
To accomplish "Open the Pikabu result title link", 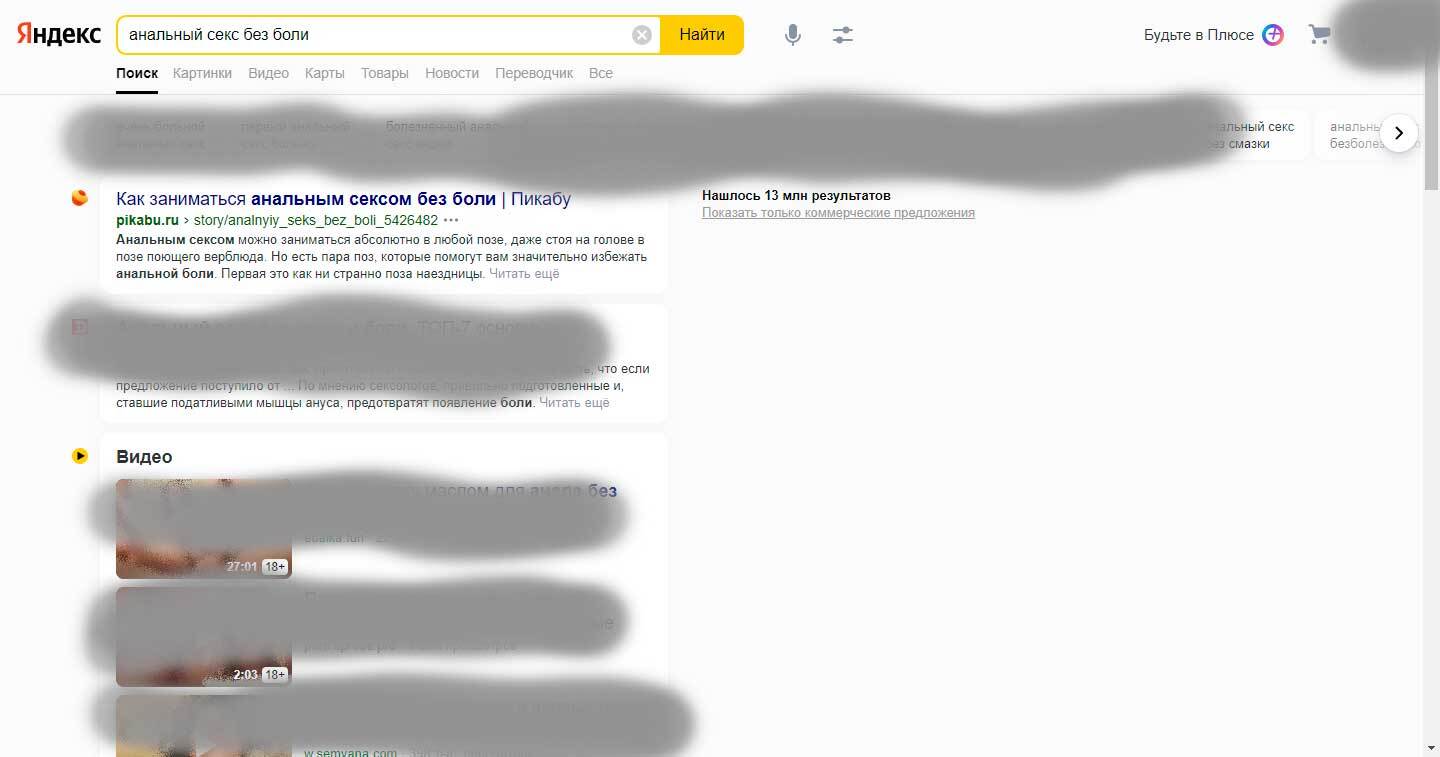I will pos(343,199).
